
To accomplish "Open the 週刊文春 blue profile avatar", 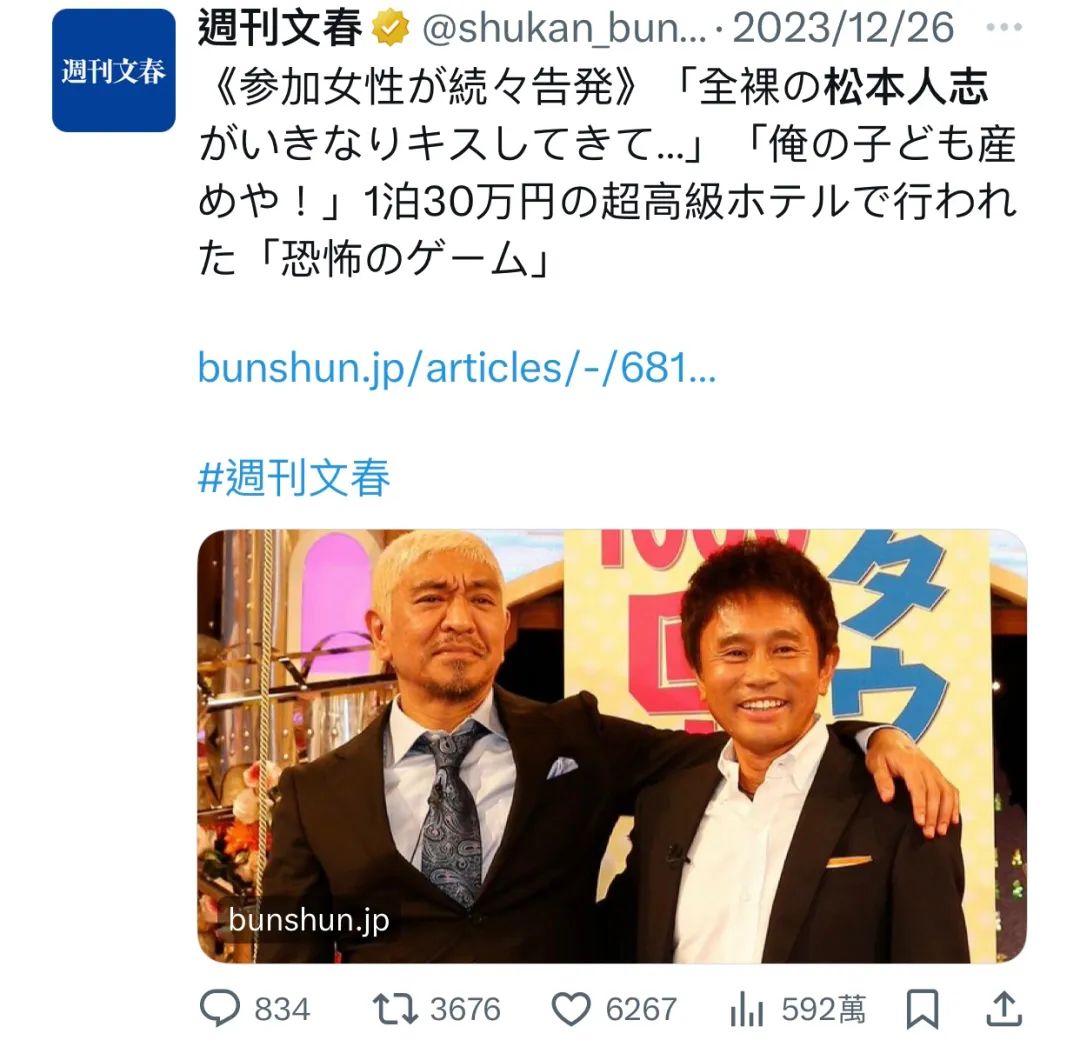I will coord(114,70).
